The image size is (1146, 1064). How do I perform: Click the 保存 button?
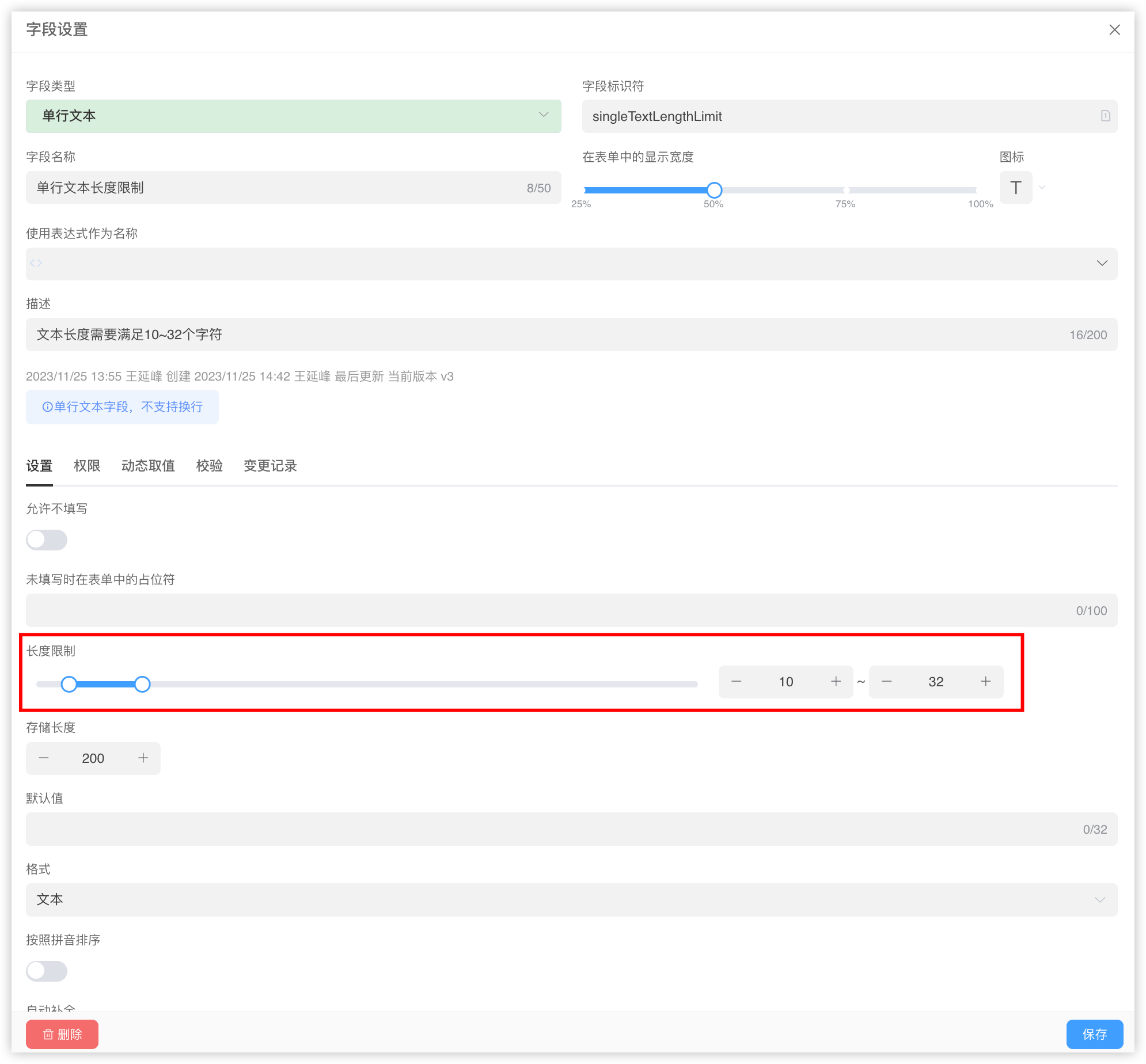coord(1094,1034)
